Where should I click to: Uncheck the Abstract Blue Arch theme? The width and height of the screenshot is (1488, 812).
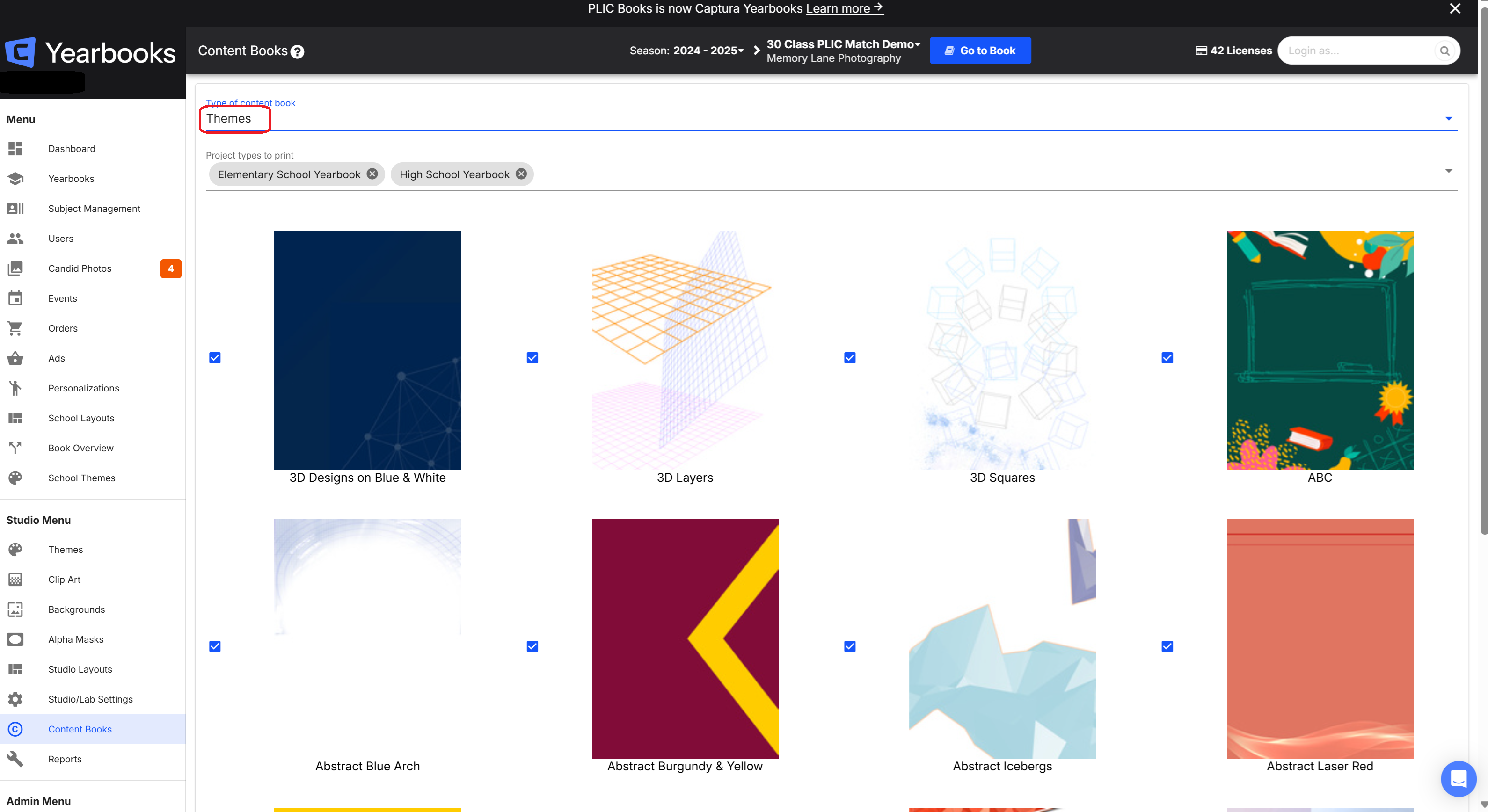[x=215, y=646]
